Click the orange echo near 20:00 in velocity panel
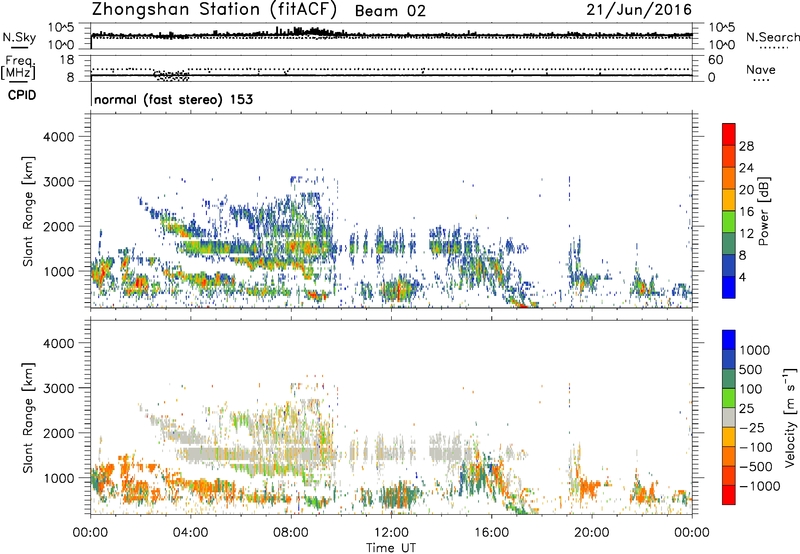 [589, 487]
